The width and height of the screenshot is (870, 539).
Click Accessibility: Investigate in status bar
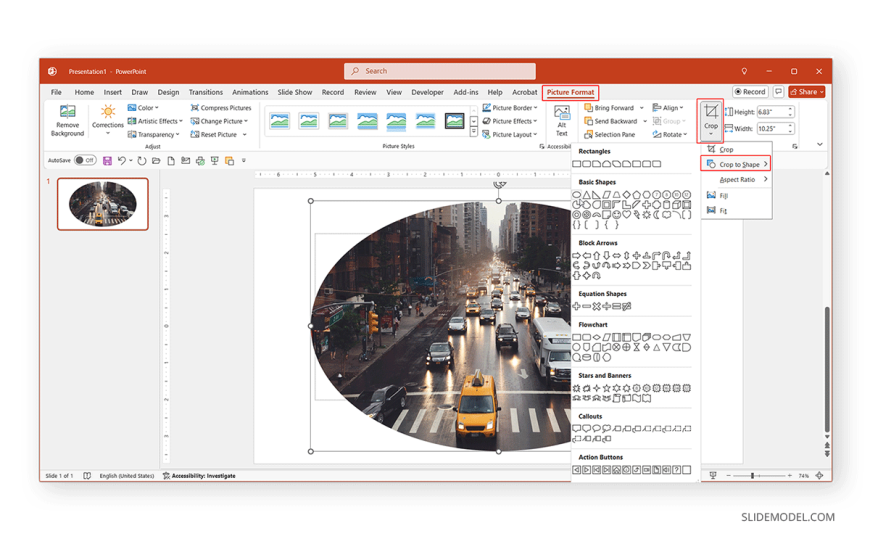click(199, 476)
